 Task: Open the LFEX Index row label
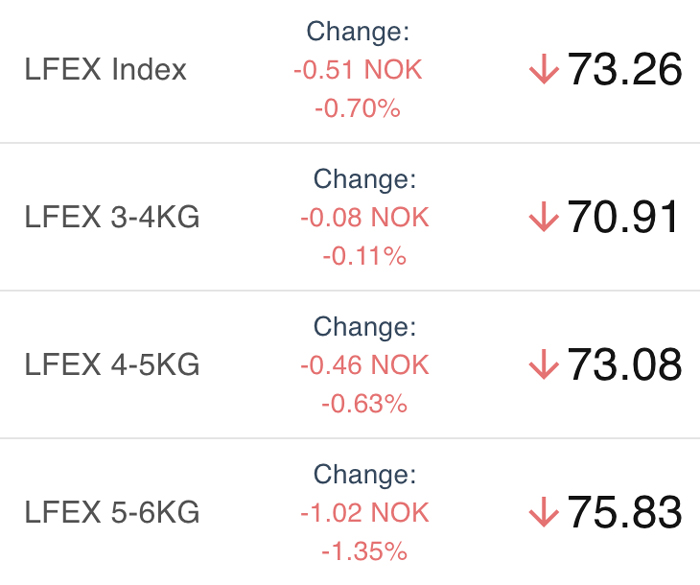pos(105,69)
